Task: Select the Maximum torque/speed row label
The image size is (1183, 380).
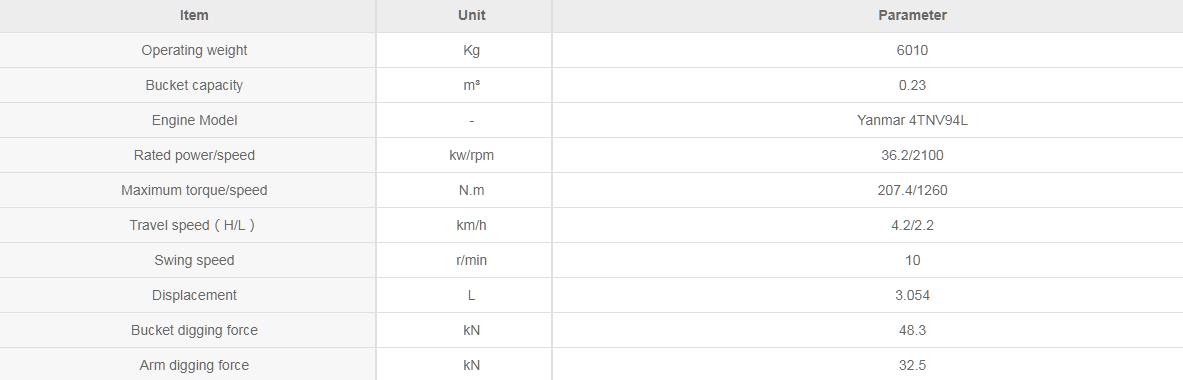Action: 194,190
